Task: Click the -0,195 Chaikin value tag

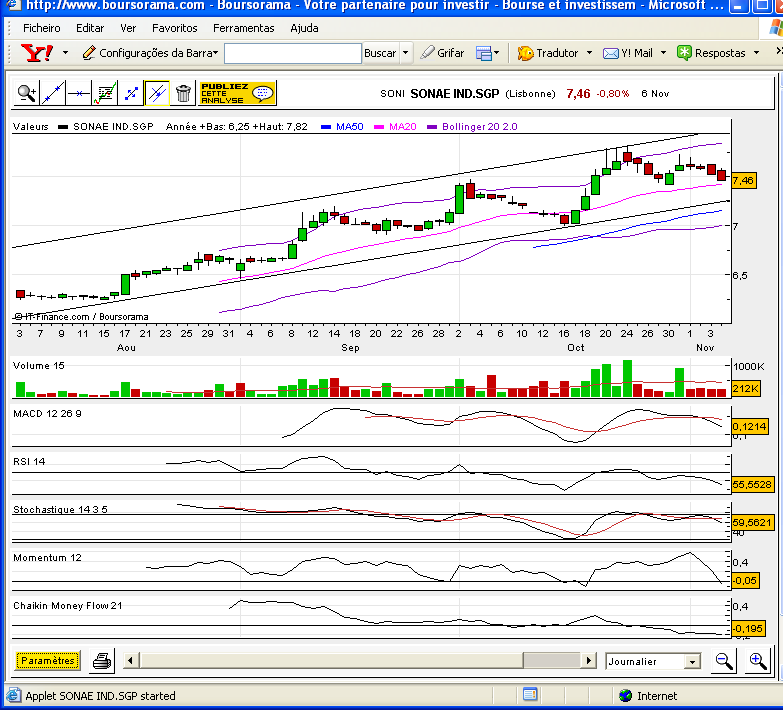Action: [748, 628]
